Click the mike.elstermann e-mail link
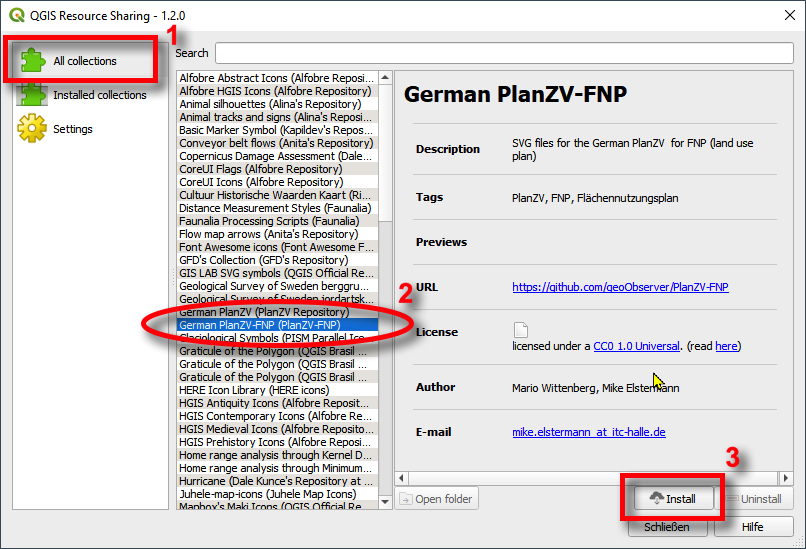Viewport: 806px width, 549px height. (589, 432)
